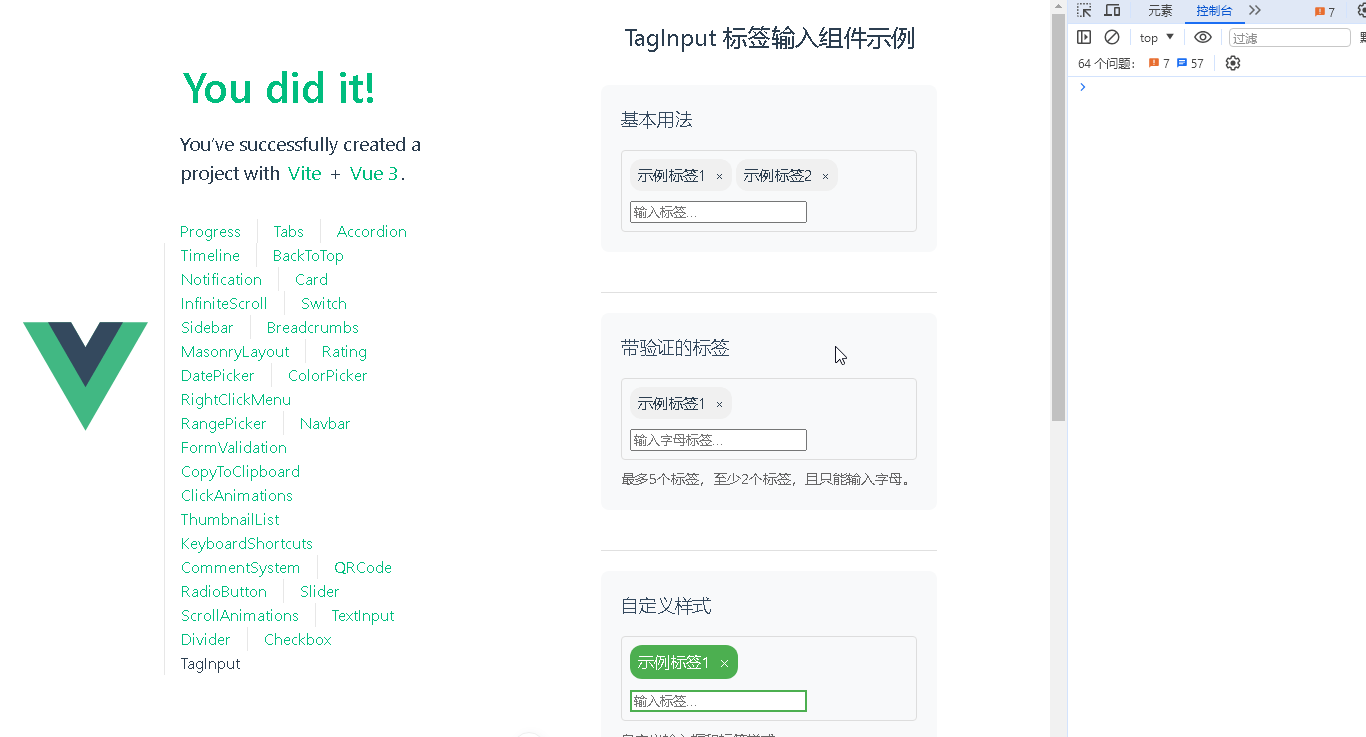Viewport: 1366px width, 737px height.
Task: Open Notification demo link
Action: (x=221, y=279)
